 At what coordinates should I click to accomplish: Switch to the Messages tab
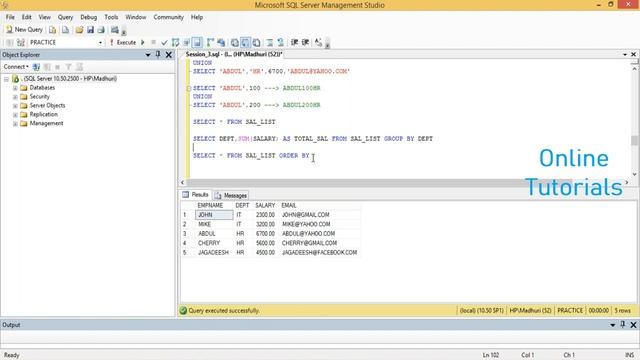coord(231,196)
